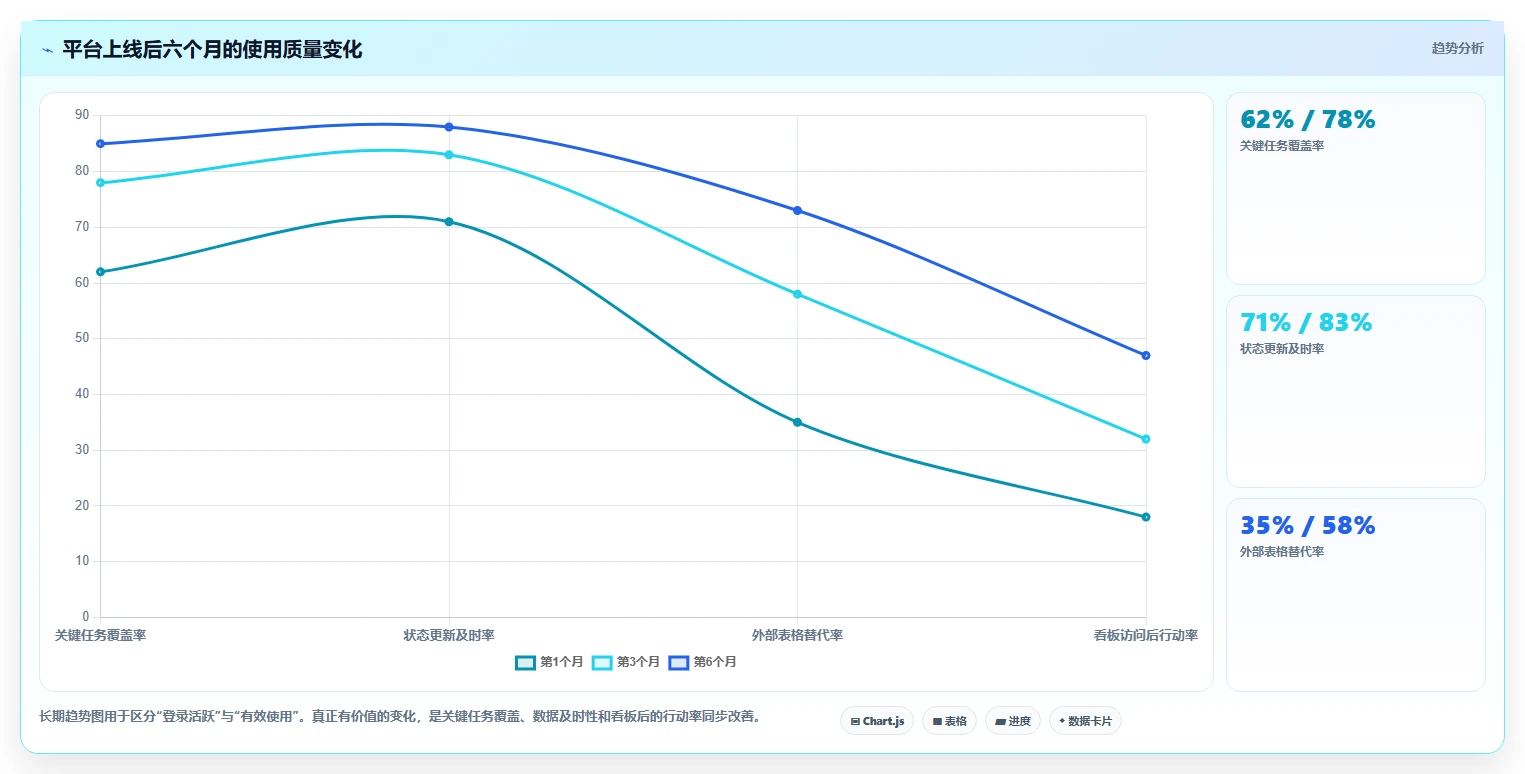
Task: Click the 进度 tag button
Action: tap(1013, 721)
